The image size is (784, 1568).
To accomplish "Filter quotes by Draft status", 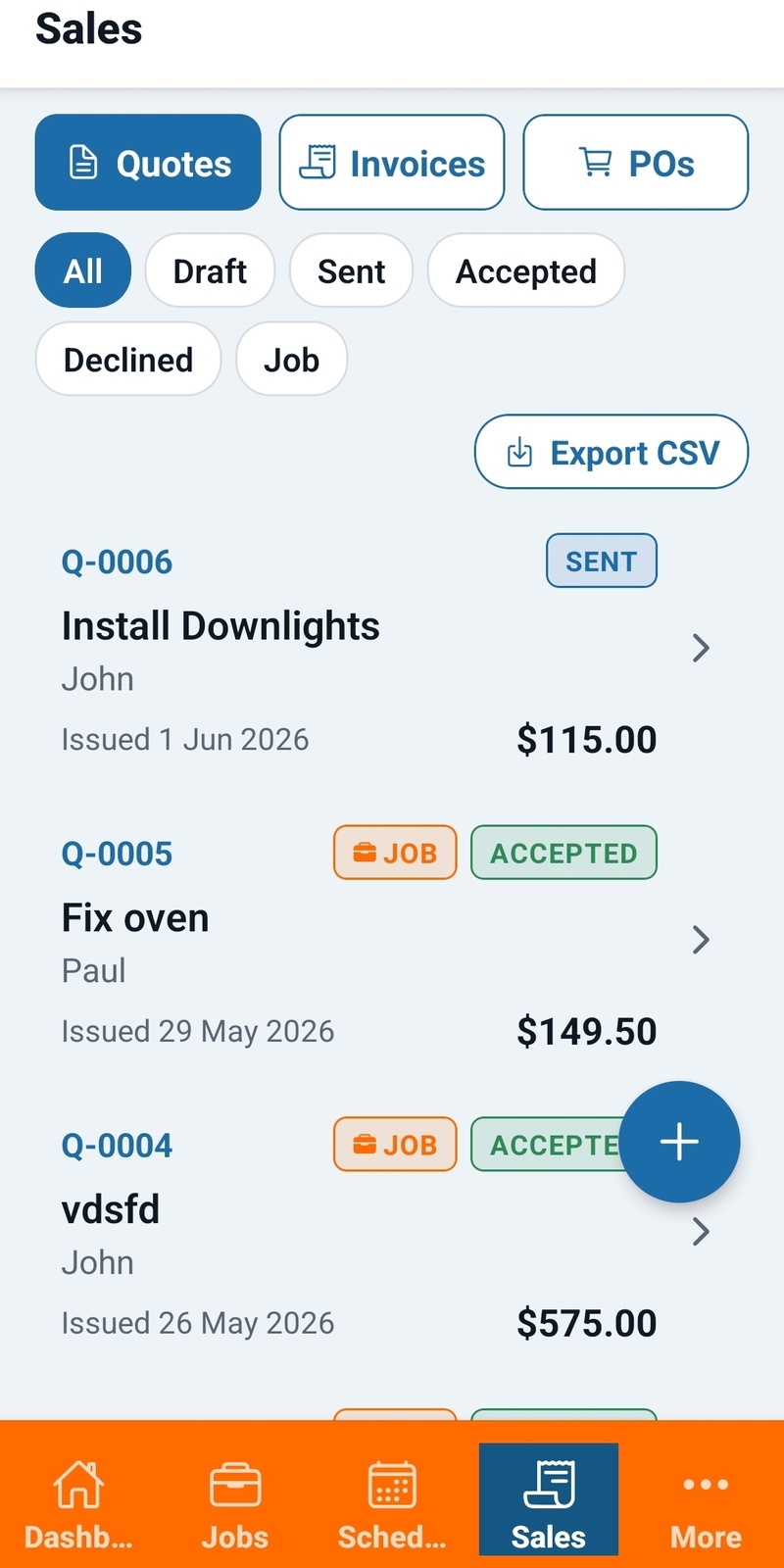I will 210,270.
